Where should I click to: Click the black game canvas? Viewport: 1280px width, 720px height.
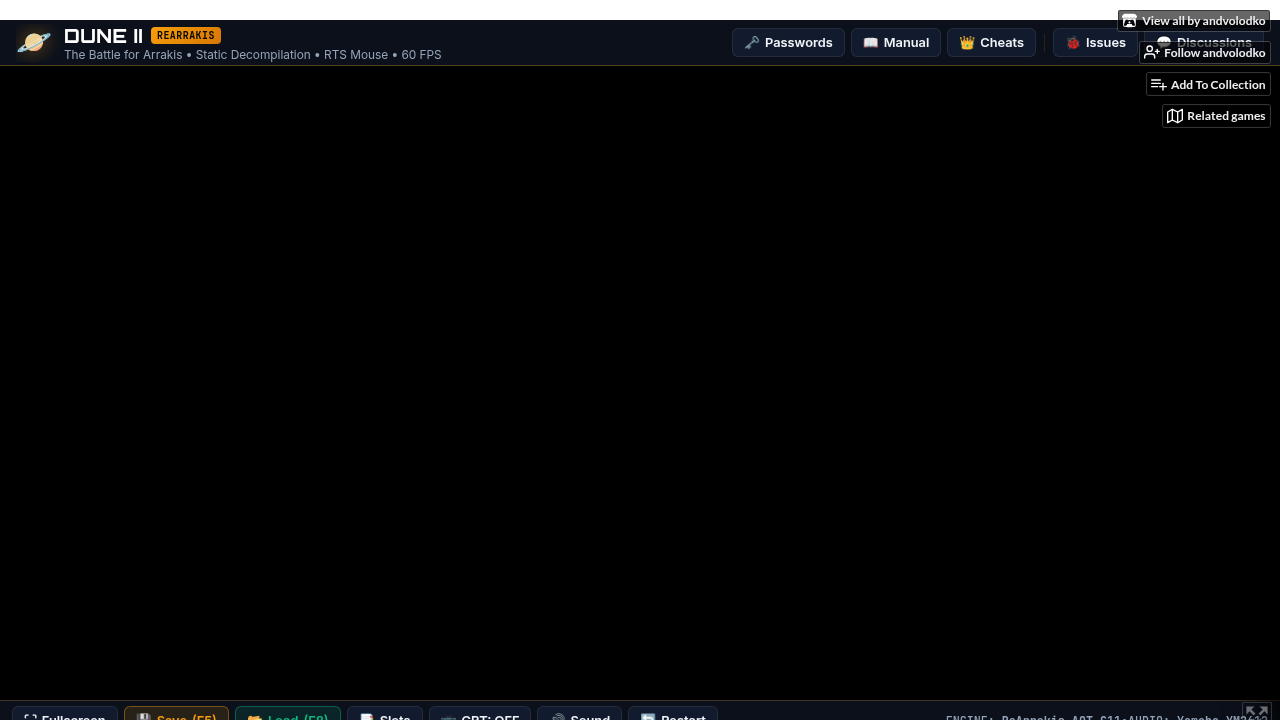tap(640, 383)
